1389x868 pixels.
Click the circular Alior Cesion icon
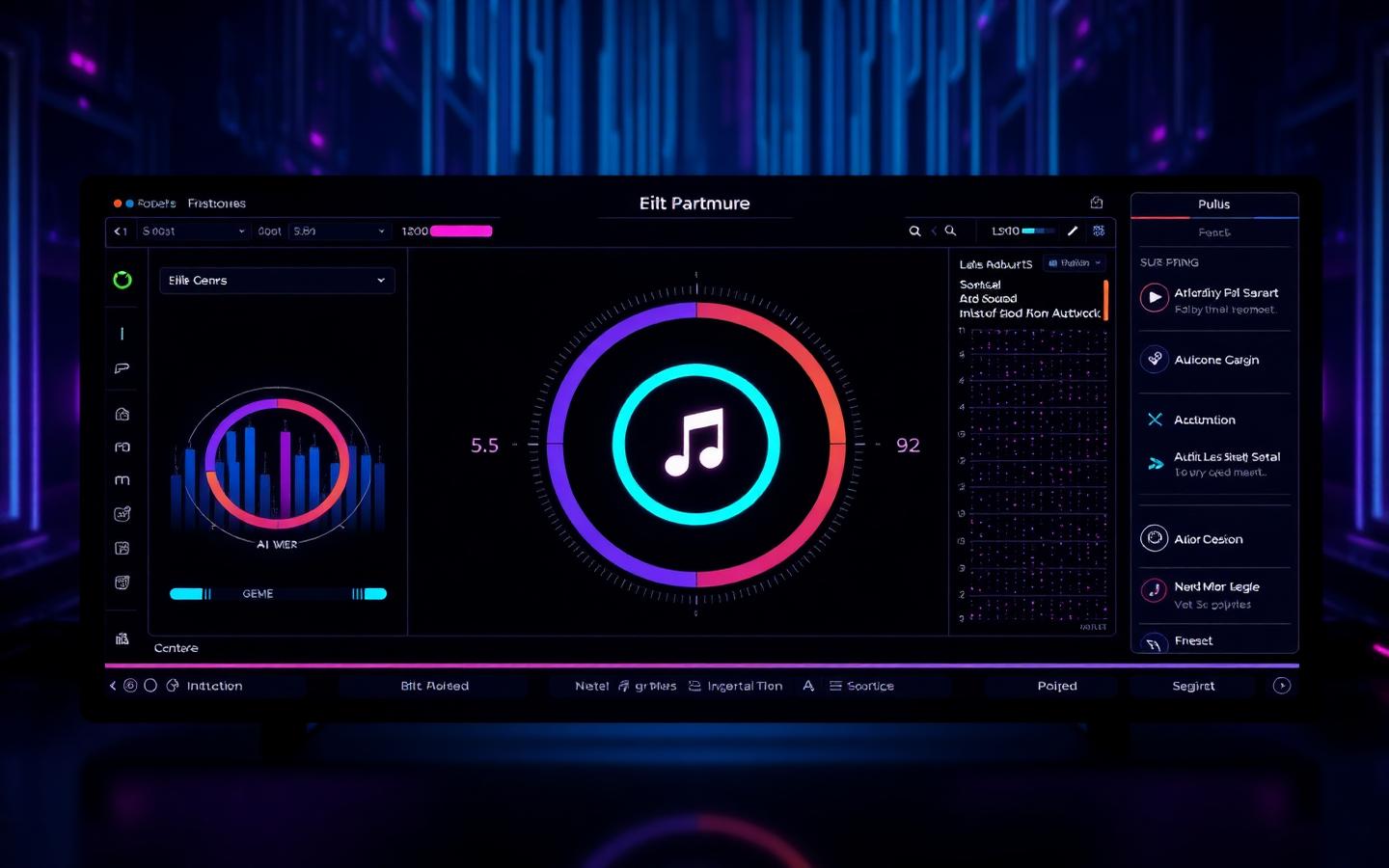[x=1155, y=538]
